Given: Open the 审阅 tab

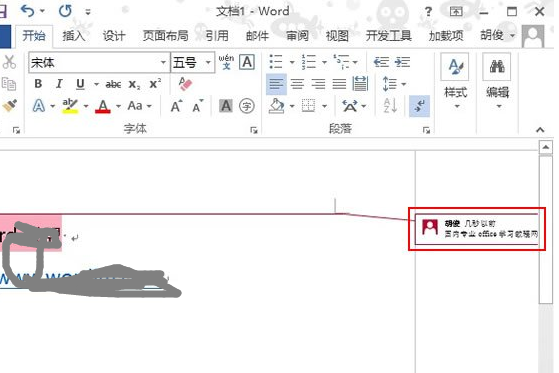Looking at the screenshot, I should pos(297,36).
